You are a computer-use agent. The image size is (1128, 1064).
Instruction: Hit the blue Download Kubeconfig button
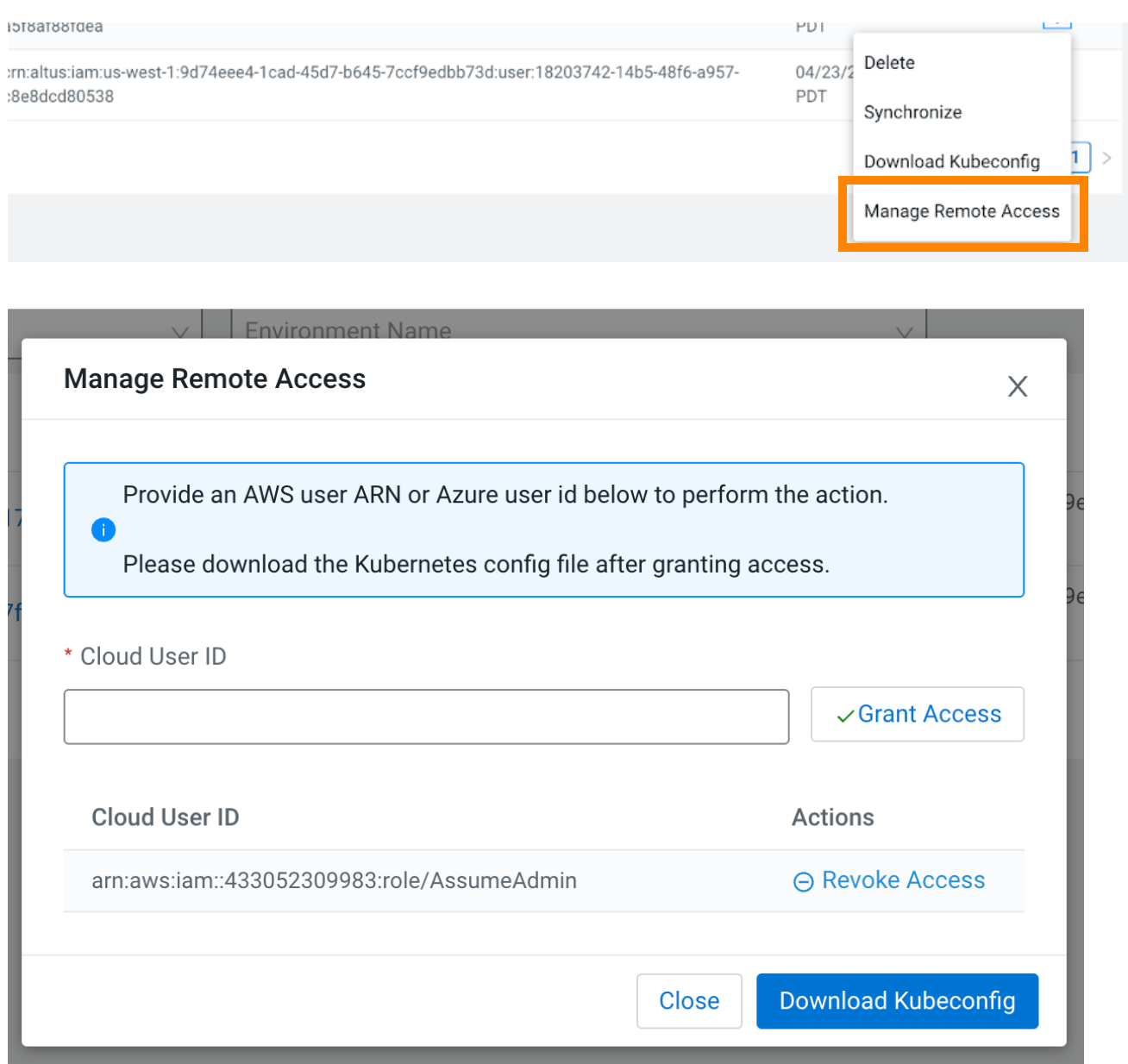(x=897, y=1001)
